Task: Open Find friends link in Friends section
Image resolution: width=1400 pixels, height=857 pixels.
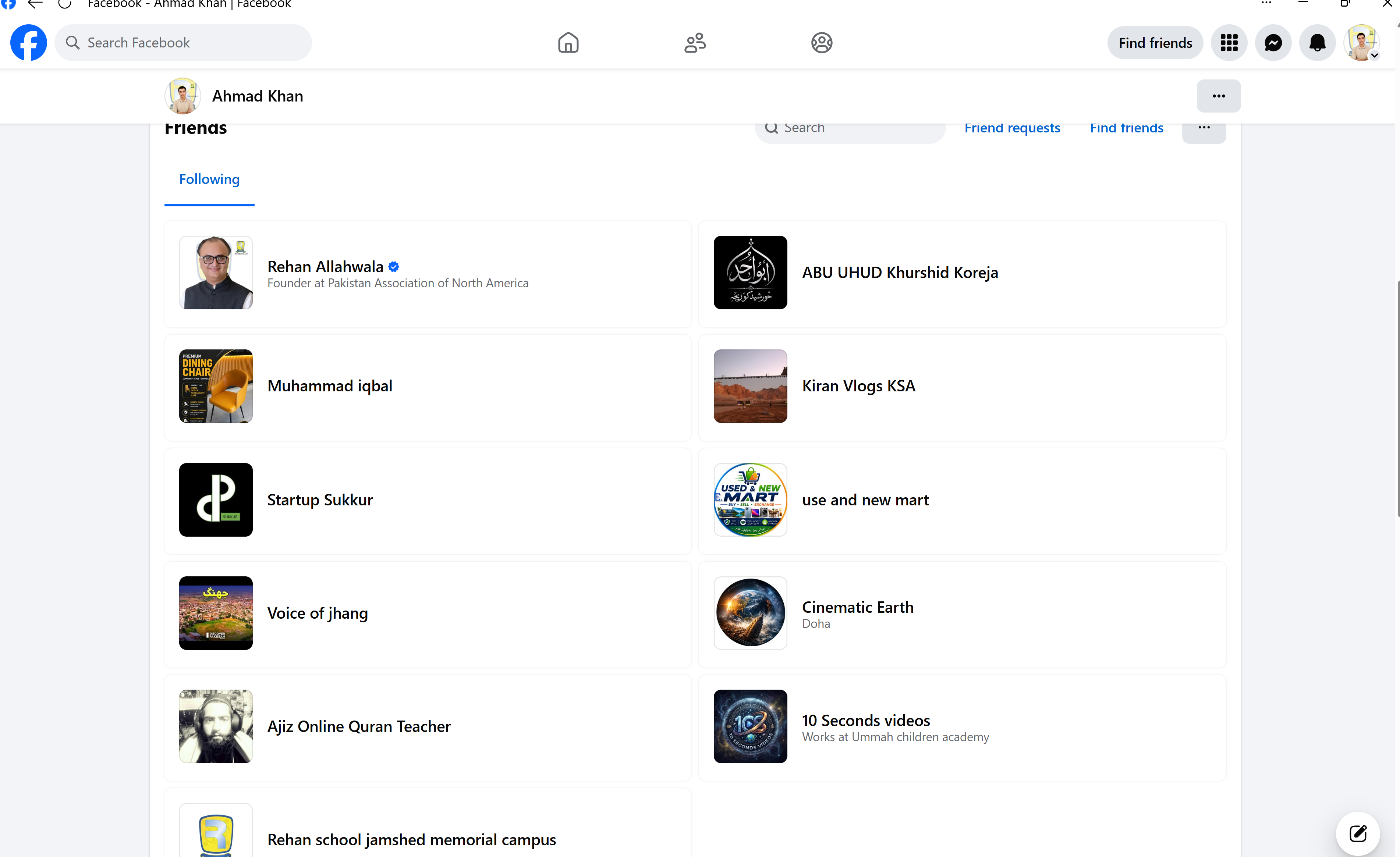Action: point(1126,128)
